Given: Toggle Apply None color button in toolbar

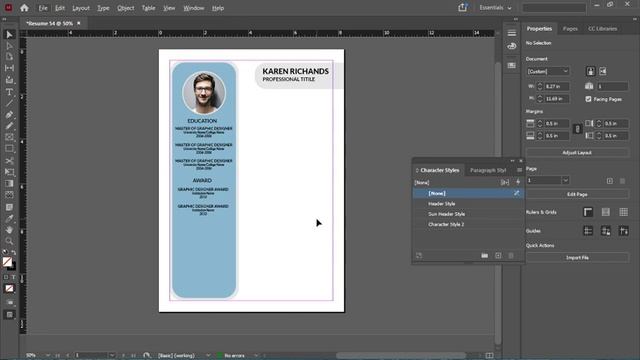Looking at the screenshot, I should click(9, 289).
